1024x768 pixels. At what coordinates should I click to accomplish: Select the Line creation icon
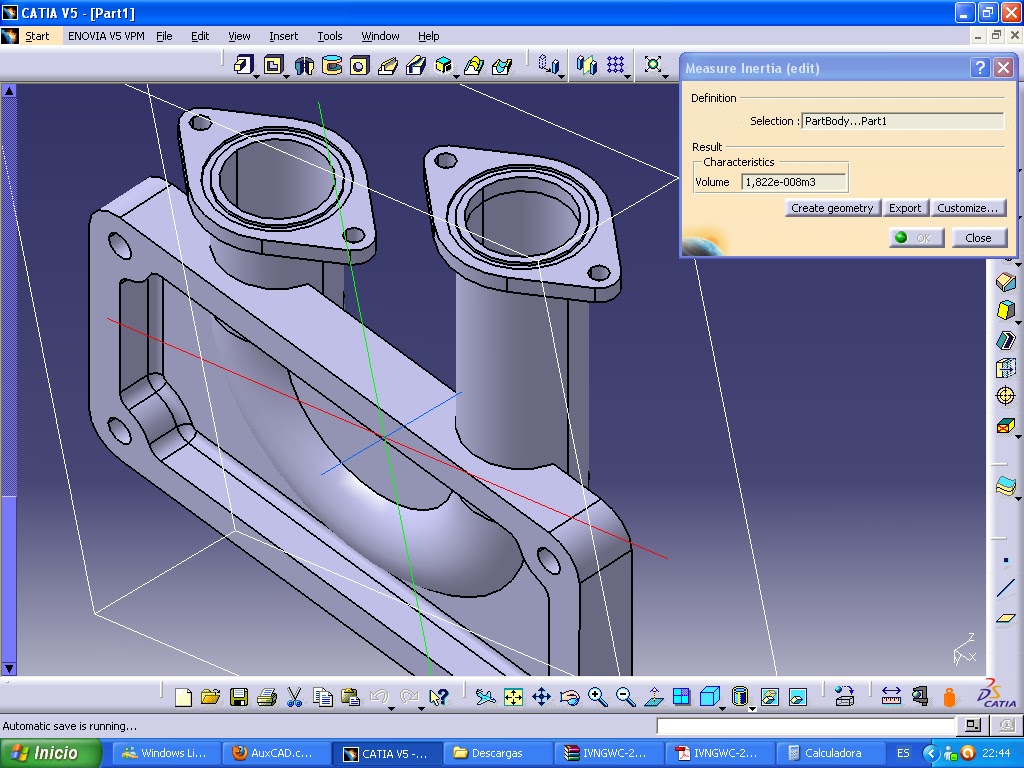point(1006,588)
